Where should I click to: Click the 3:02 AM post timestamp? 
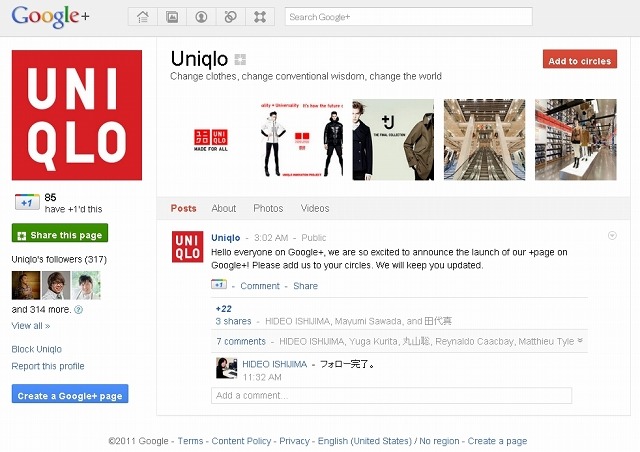(x=271, y=238)
